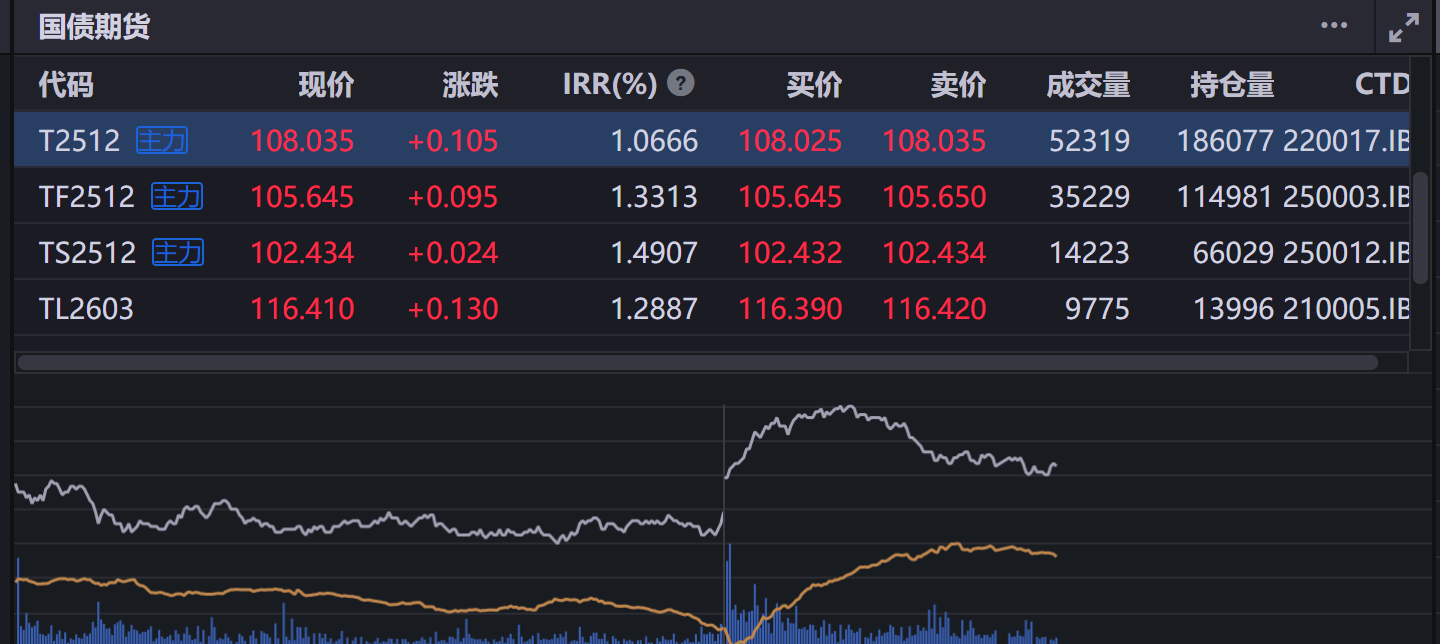1440x644 pixels.
Task: Click TS2512 current price 102.434
Action: point(302,252)
